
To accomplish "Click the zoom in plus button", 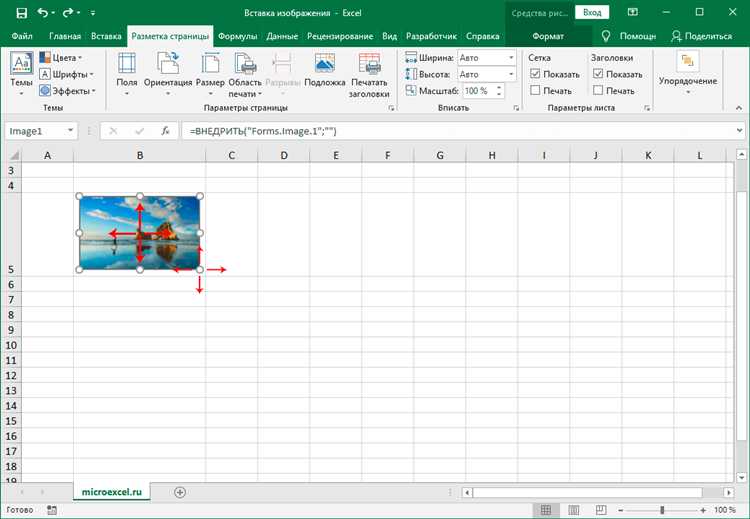I will (x=703, y=510).
